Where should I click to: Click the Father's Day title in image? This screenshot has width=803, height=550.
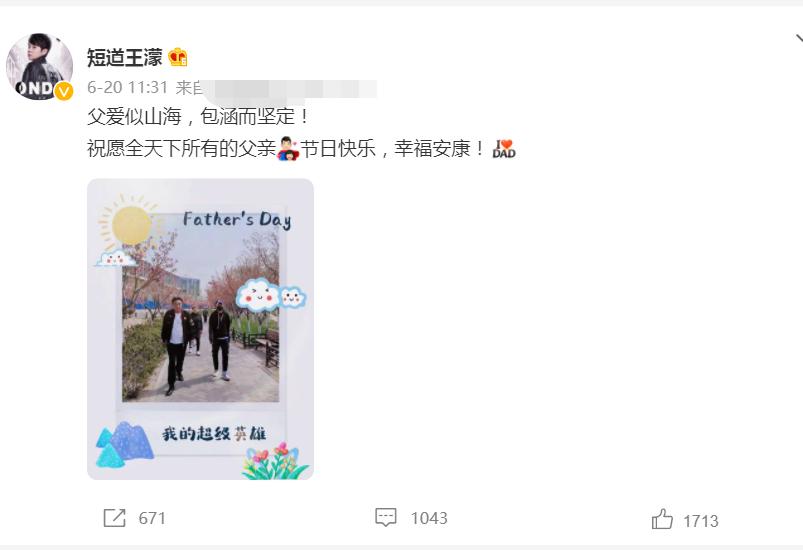coord(237,220)
